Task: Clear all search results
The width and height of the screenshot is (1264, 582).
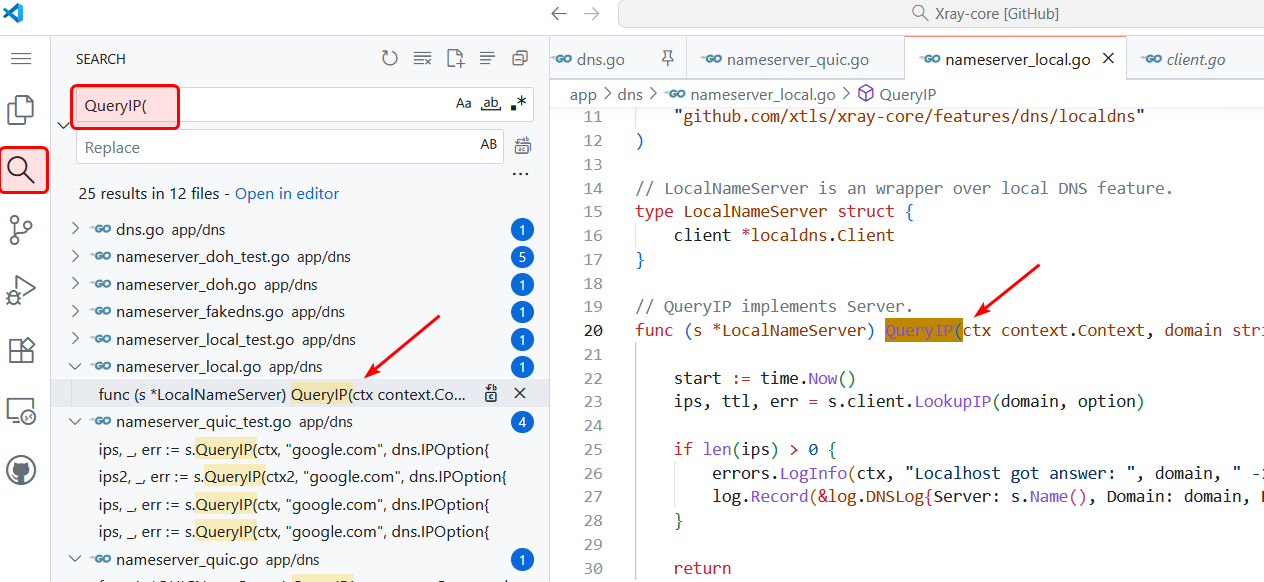Action: [422, 59]
